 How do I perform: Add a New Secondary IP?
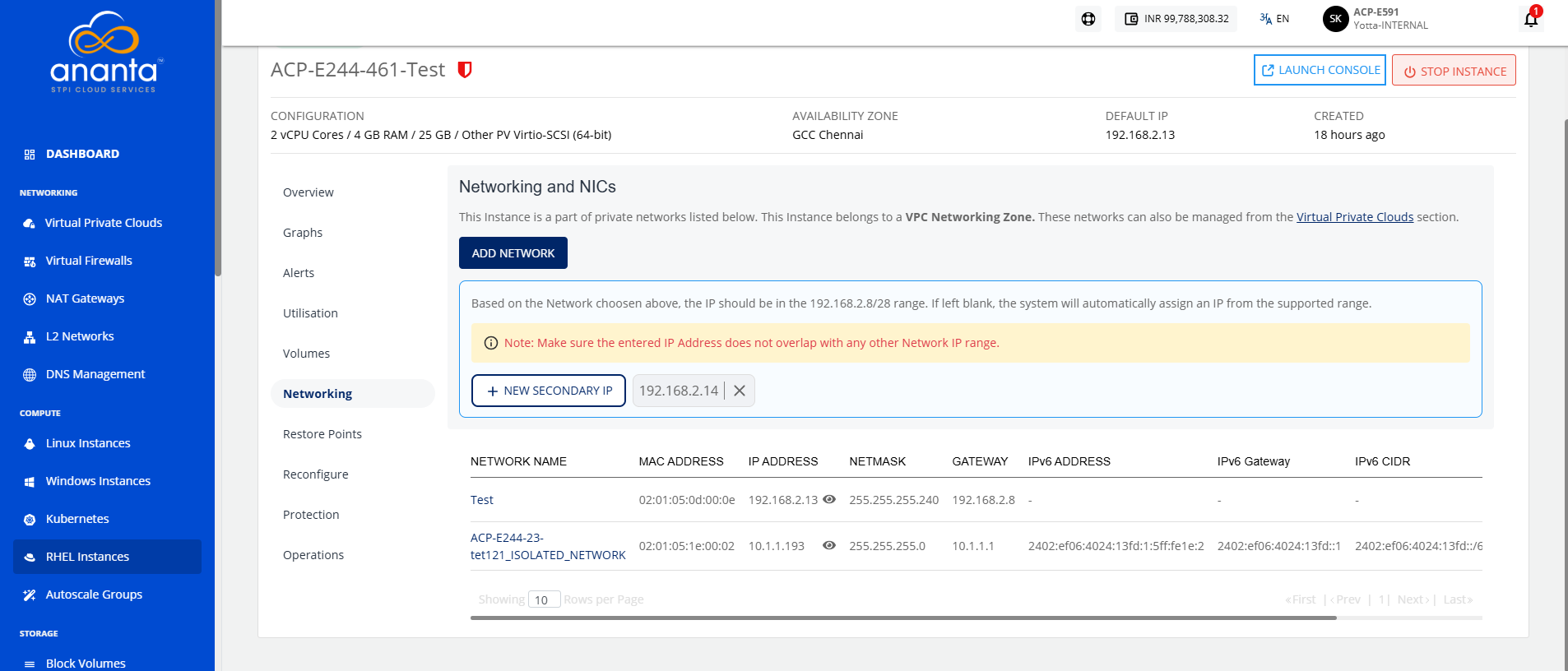click(x=549, y=391)
